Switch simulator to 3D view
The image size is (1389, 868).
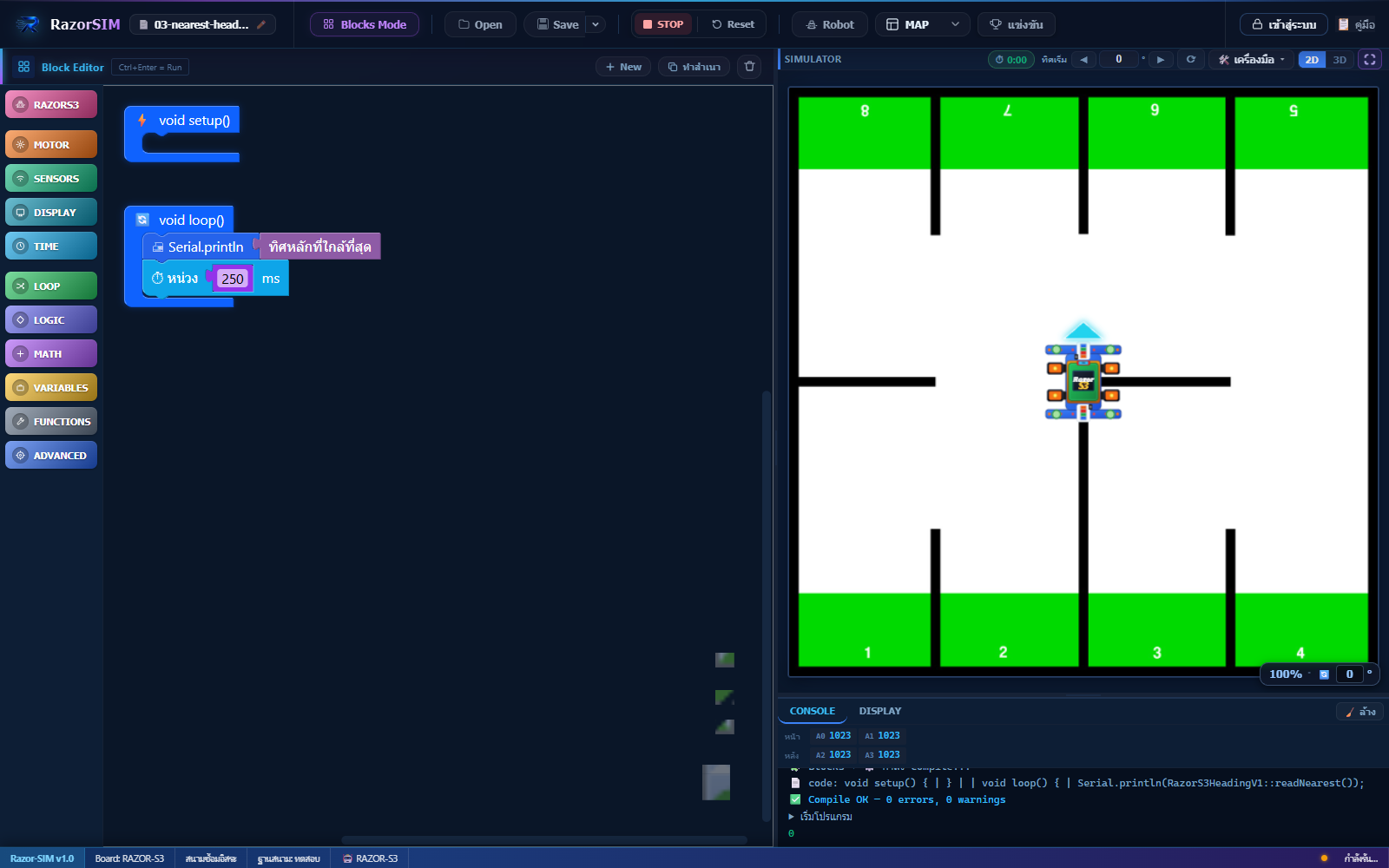(1340, 60)
